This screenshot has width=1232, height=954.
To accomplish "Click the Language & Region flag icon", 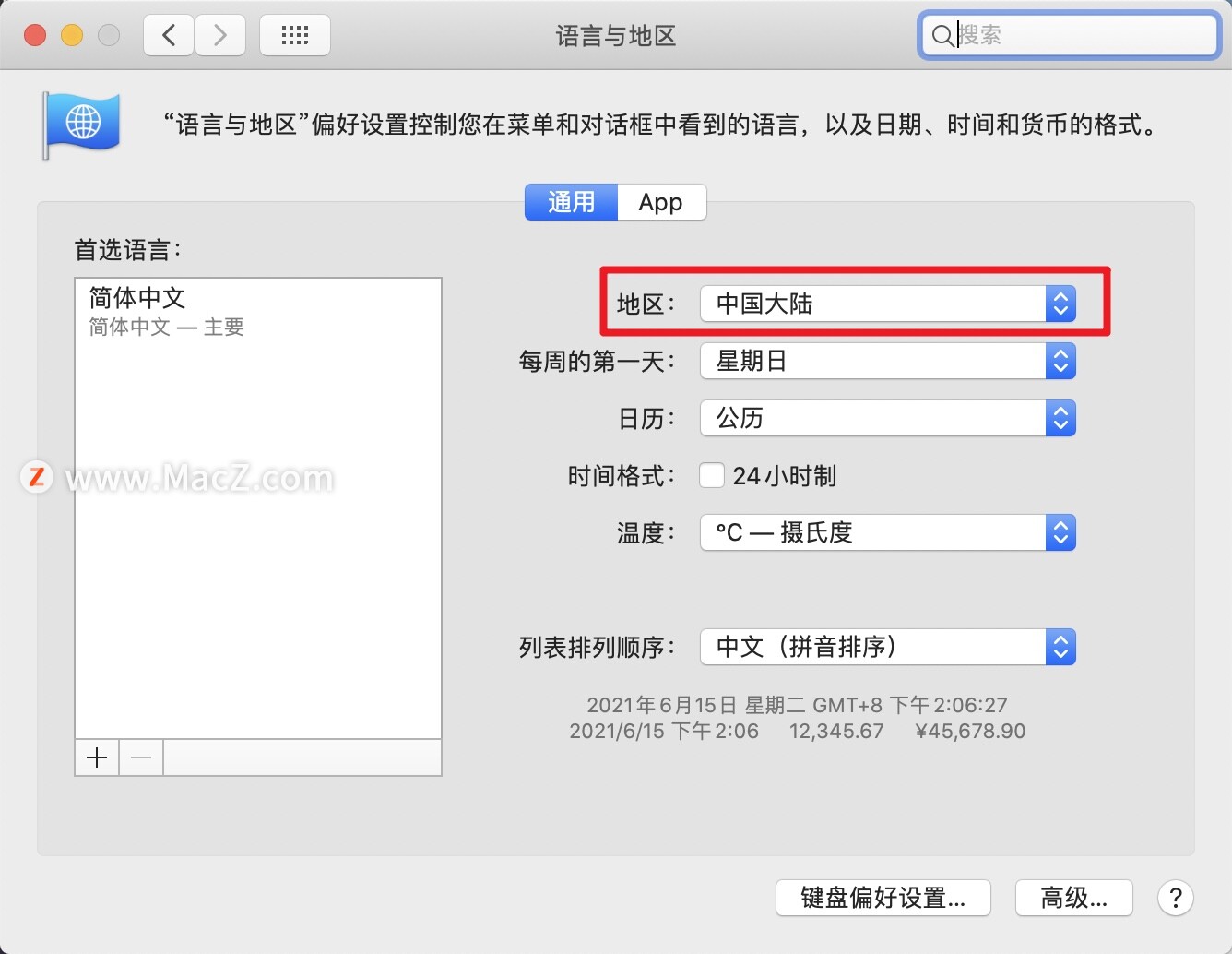I will pos(81,125).
